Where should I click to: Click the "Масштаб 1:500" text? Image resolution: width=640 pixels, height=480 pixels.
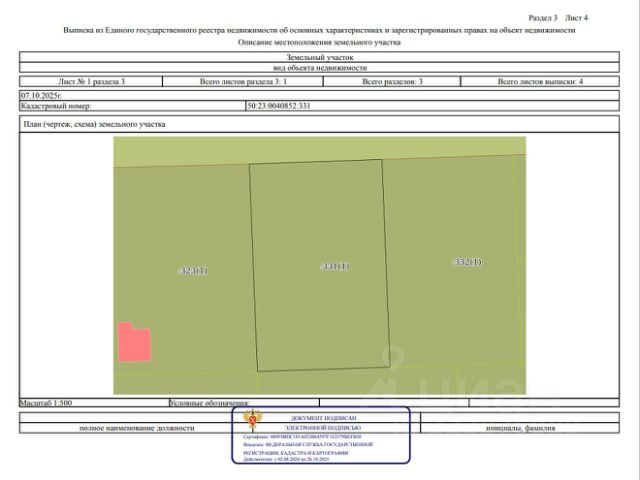[46, 403]
